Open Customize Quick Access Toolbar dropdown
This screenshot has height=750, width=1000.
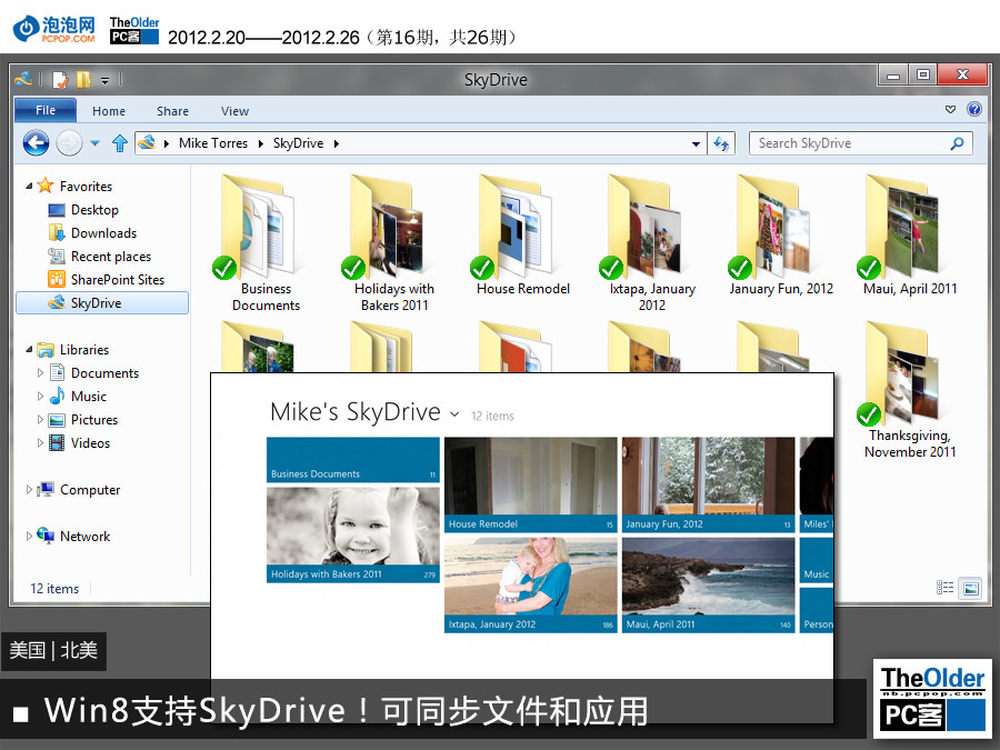(105, 80)
